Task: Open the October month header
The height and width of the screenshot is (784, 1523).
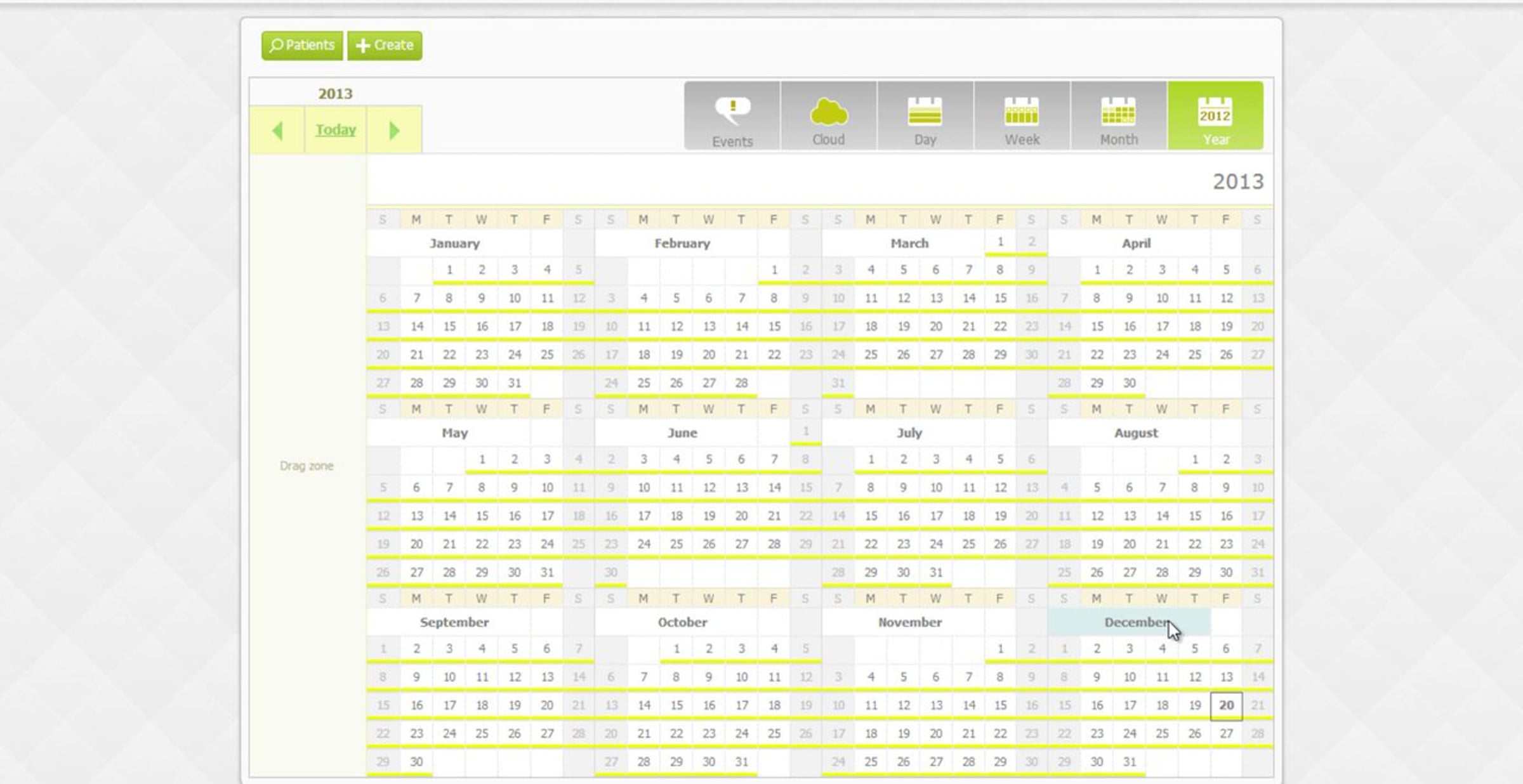Action: 682,622
